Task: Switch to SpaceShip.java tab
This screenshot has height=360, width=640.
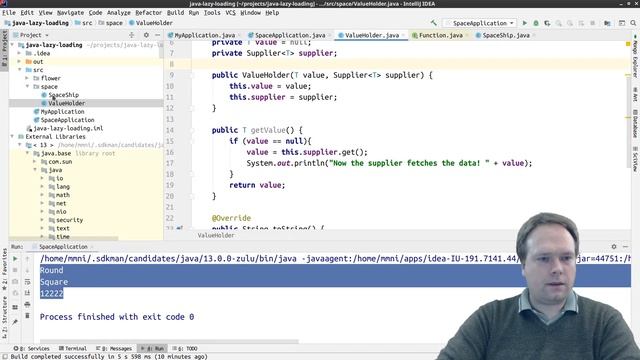Action: 506,36
